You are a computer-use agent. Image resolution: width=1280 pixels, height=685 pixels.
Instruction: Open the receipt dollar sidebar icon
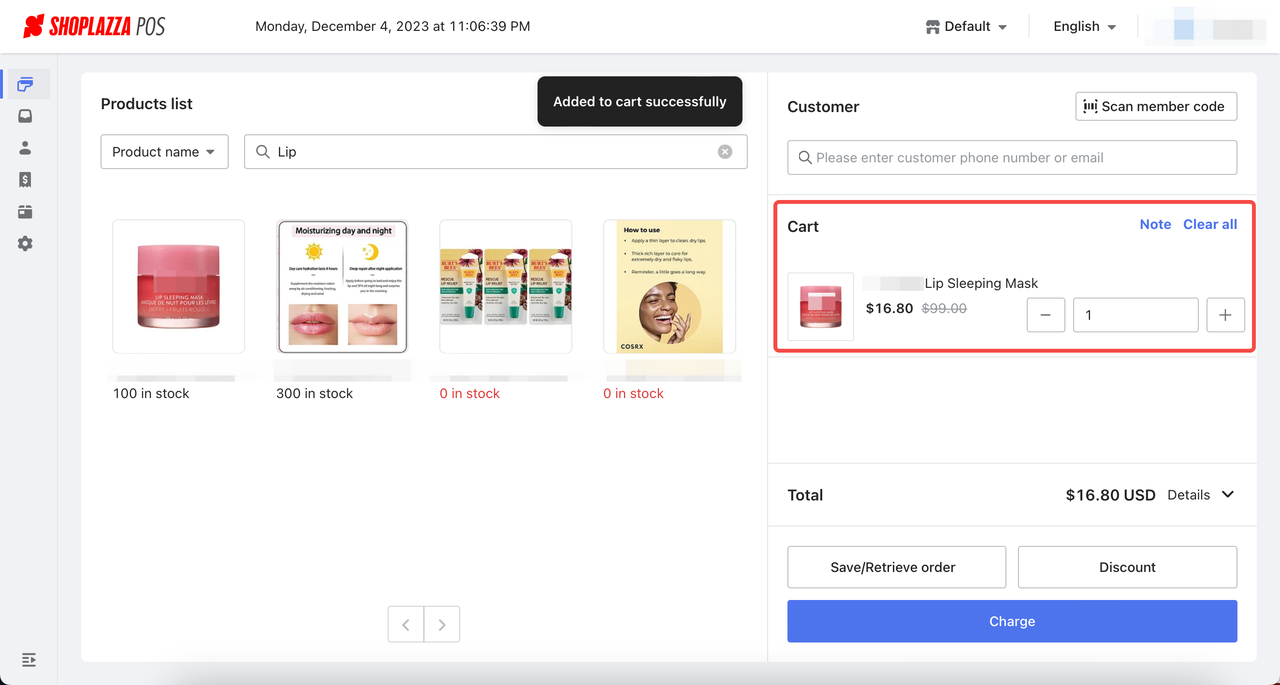(25, 180)
